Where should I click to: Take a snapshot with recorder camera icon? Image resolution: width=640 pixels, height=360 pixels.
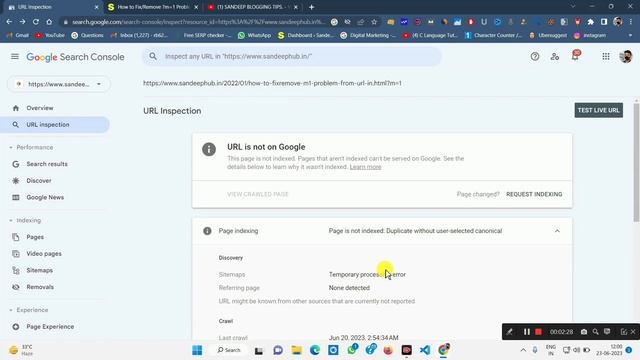click(x=584, y=332)
